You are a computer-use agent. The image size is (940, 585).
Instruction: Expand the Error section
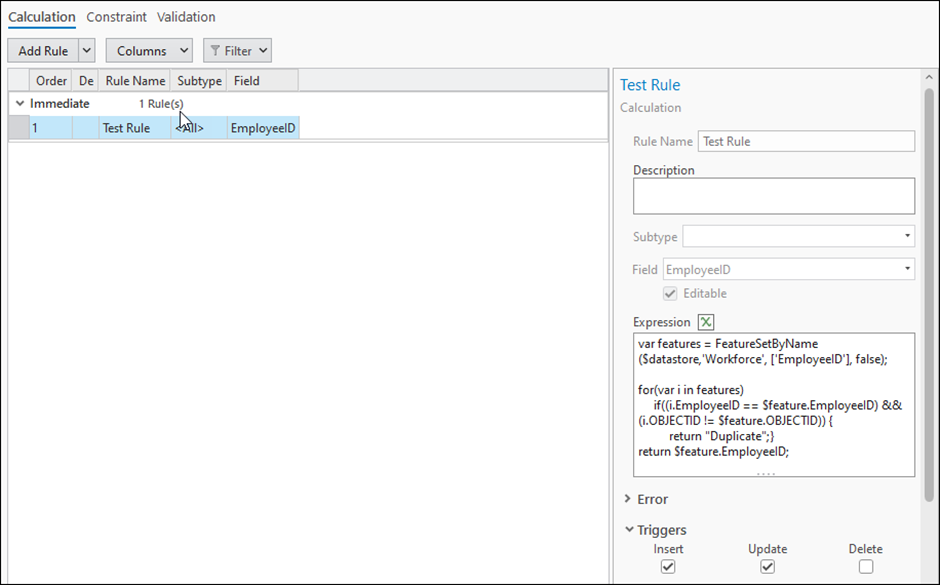[627, 499]
